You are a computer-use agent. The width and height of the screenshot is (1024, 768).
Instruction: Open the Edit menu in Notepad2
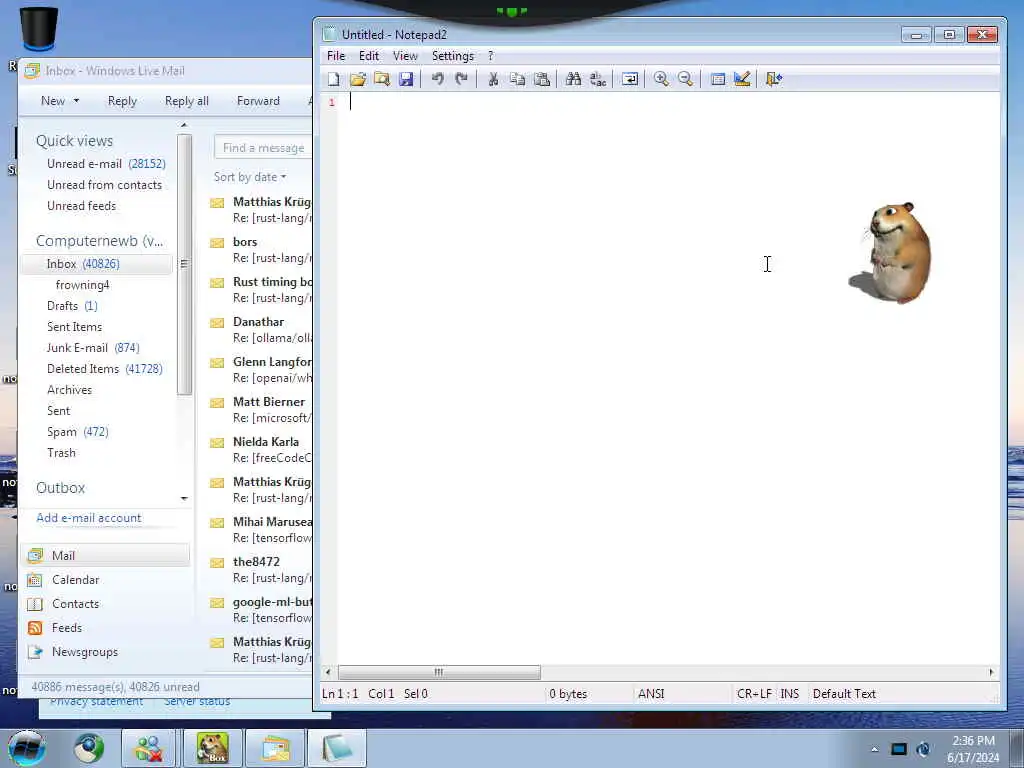tap(369, 56)
